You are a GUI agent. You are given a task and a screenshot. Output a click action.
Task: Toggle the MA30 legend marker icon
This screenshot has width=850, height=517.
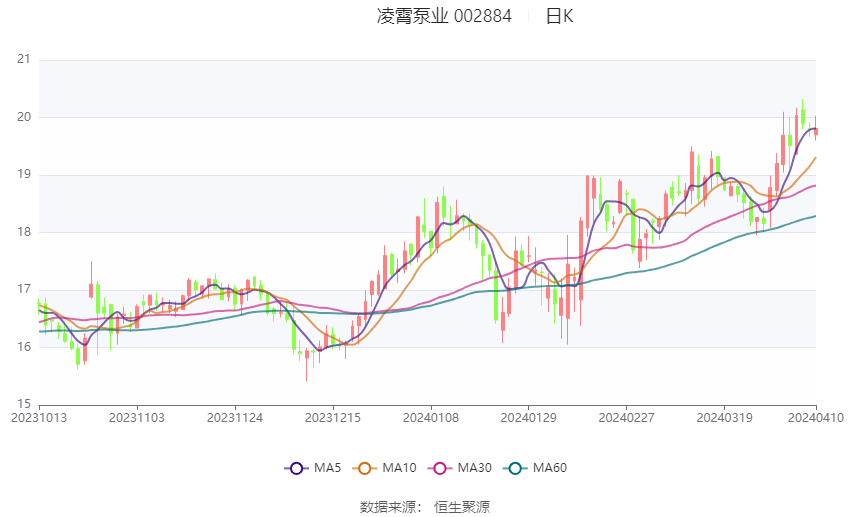click(x=440, y=468)
